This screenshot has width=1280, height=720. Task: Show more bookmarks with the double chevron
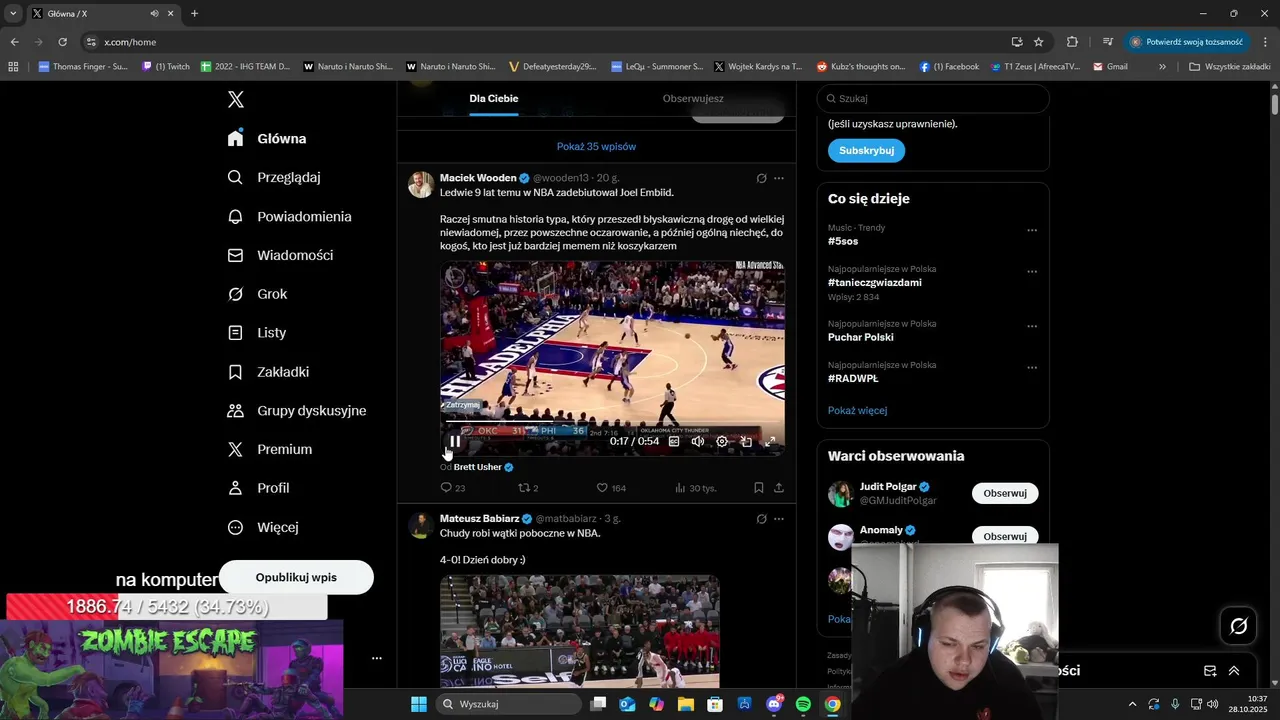click(1162, 67)
